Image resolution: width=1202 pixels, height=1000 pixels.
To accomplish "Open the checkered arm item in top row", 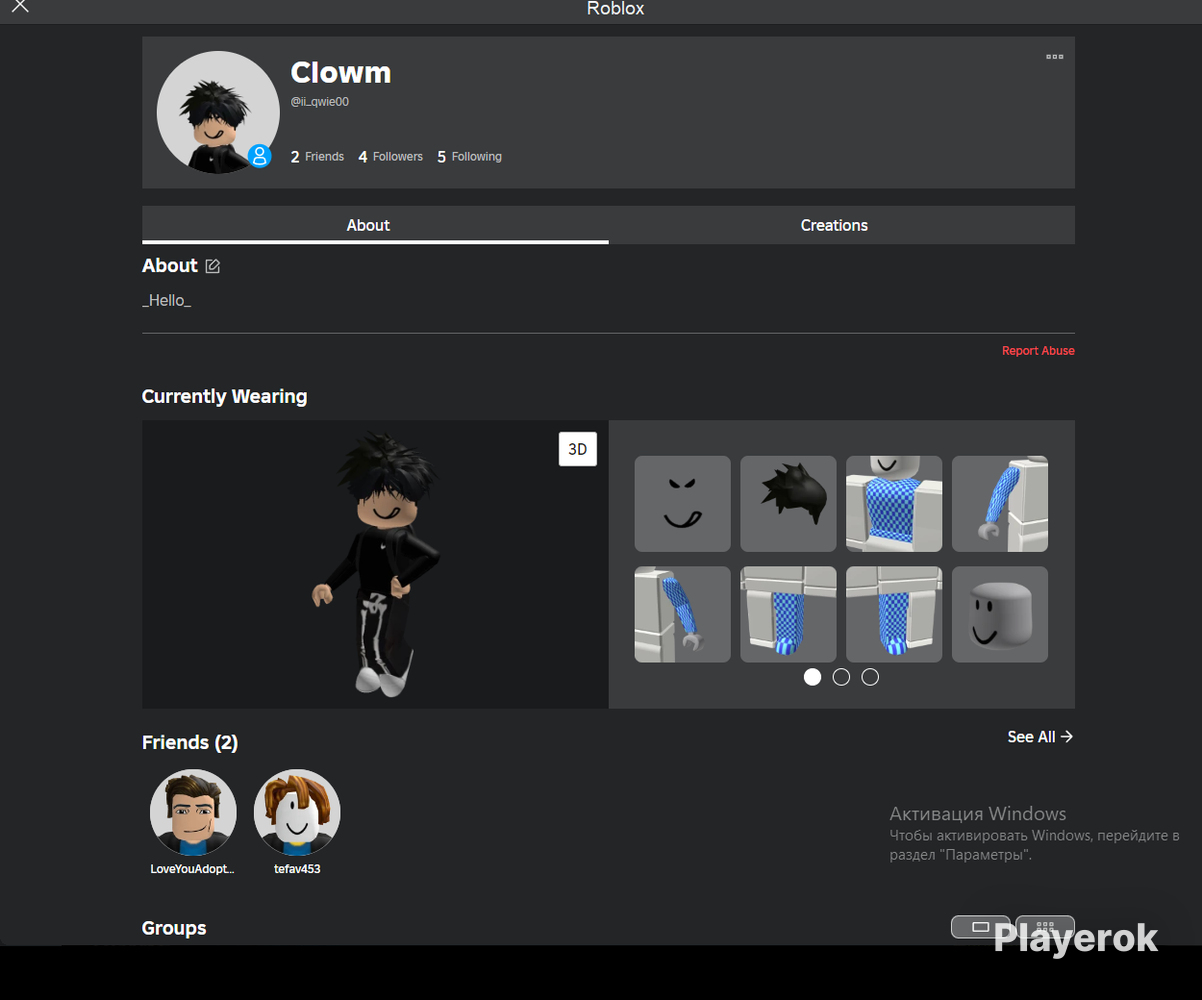I will click(1000, 504).
